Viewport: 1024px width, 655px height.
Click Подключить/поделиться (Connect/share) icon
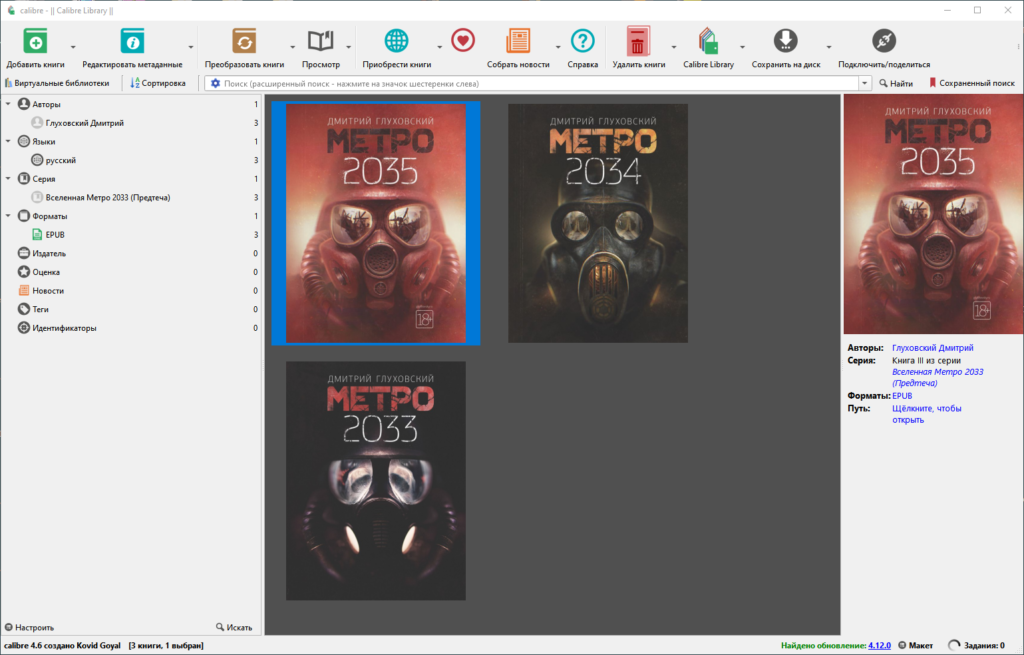(x=884, y=40)
